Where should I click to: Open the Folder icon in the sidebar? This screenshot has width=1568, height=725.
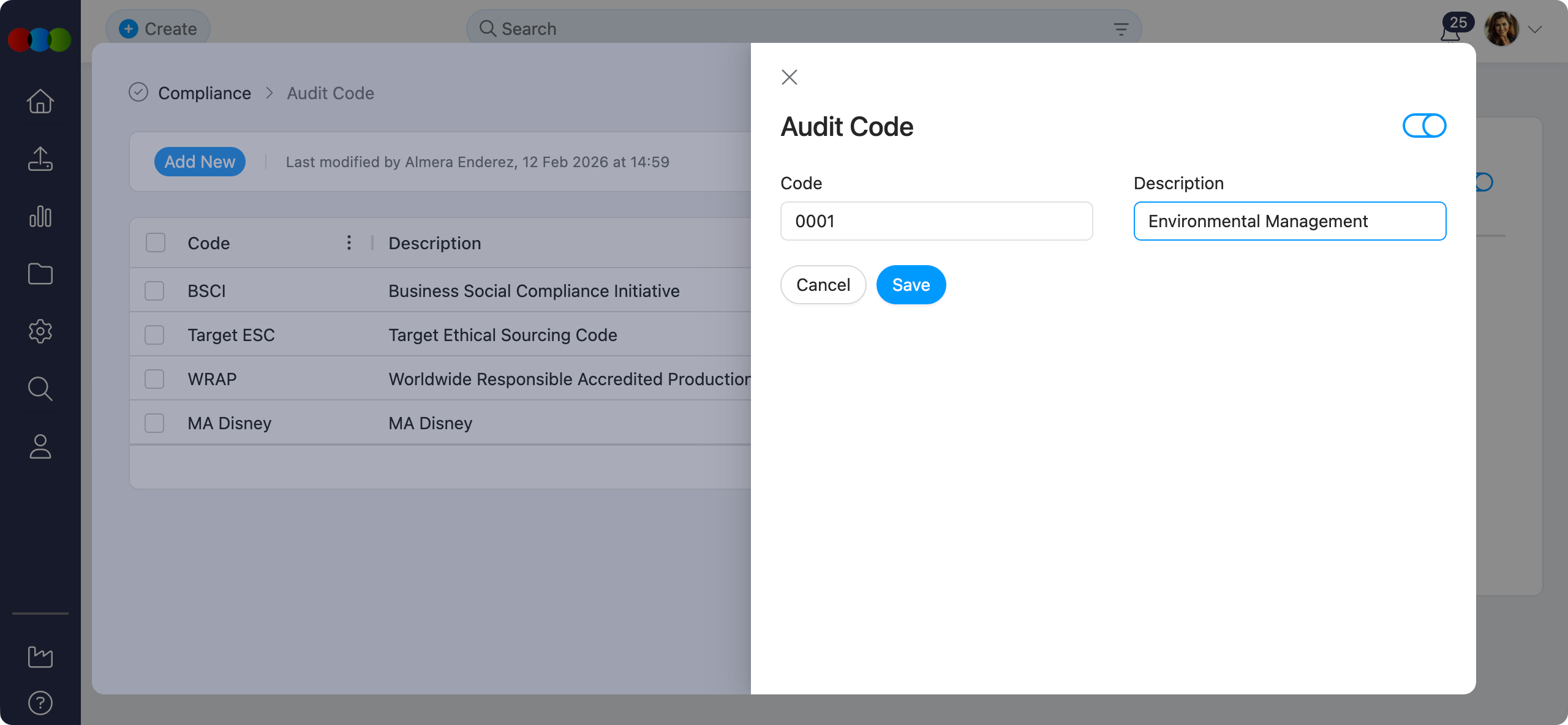tap(40, 274)
